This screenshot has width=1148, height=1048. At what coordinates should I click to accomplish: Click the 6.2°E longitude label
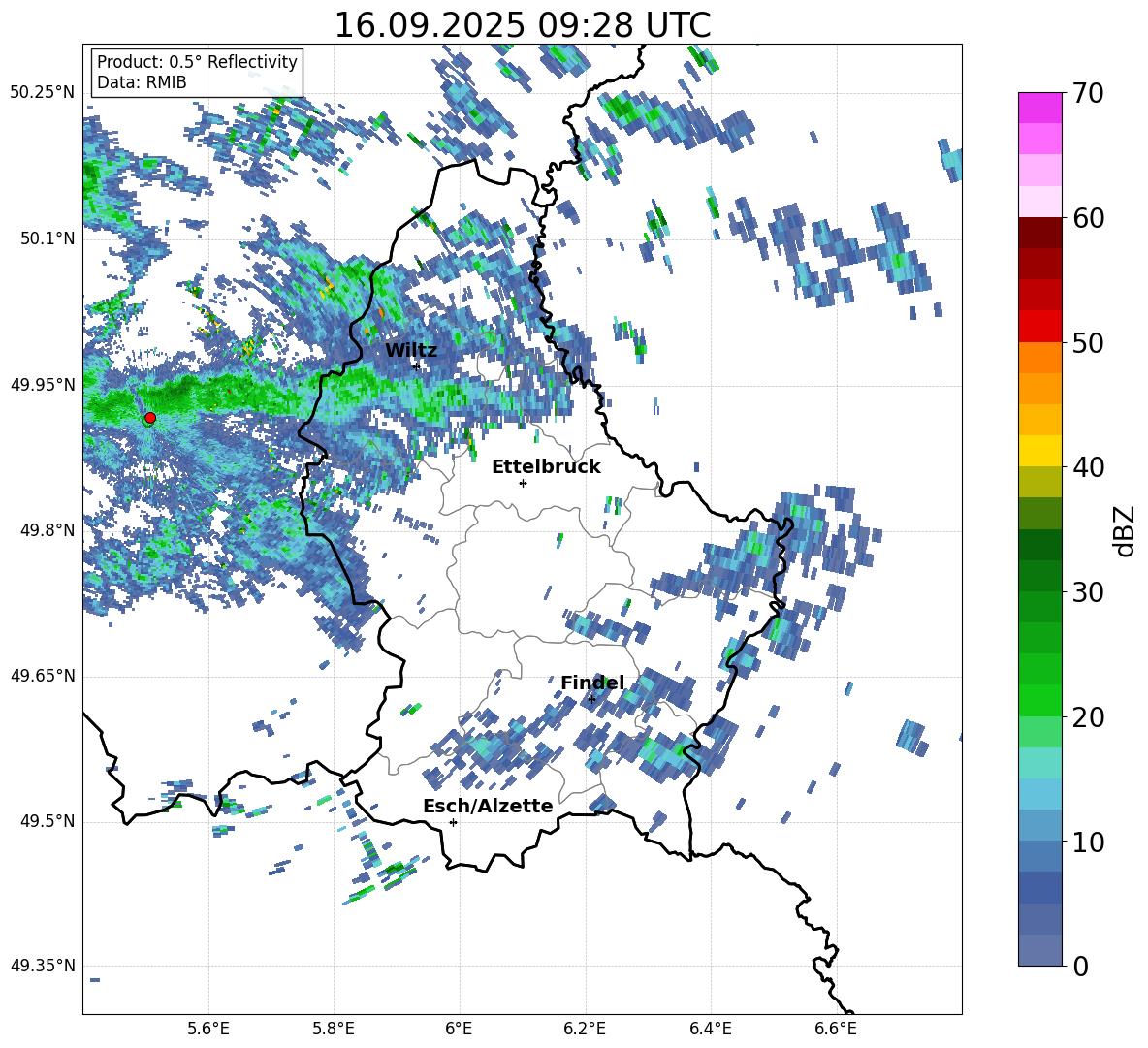click(x=585, y=1029)
